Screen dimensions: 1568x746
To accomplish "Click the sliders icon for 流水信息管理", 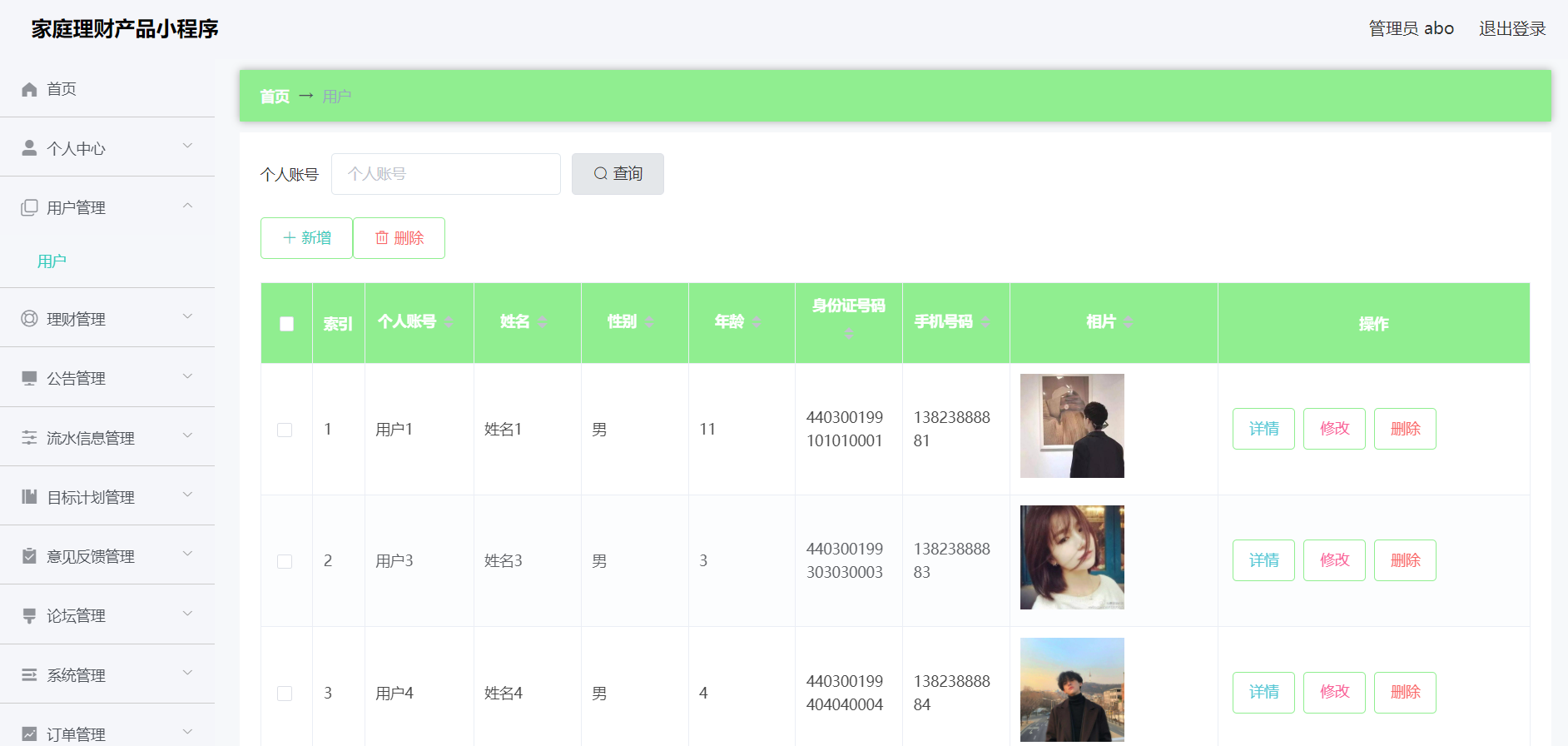I will 29,438.
